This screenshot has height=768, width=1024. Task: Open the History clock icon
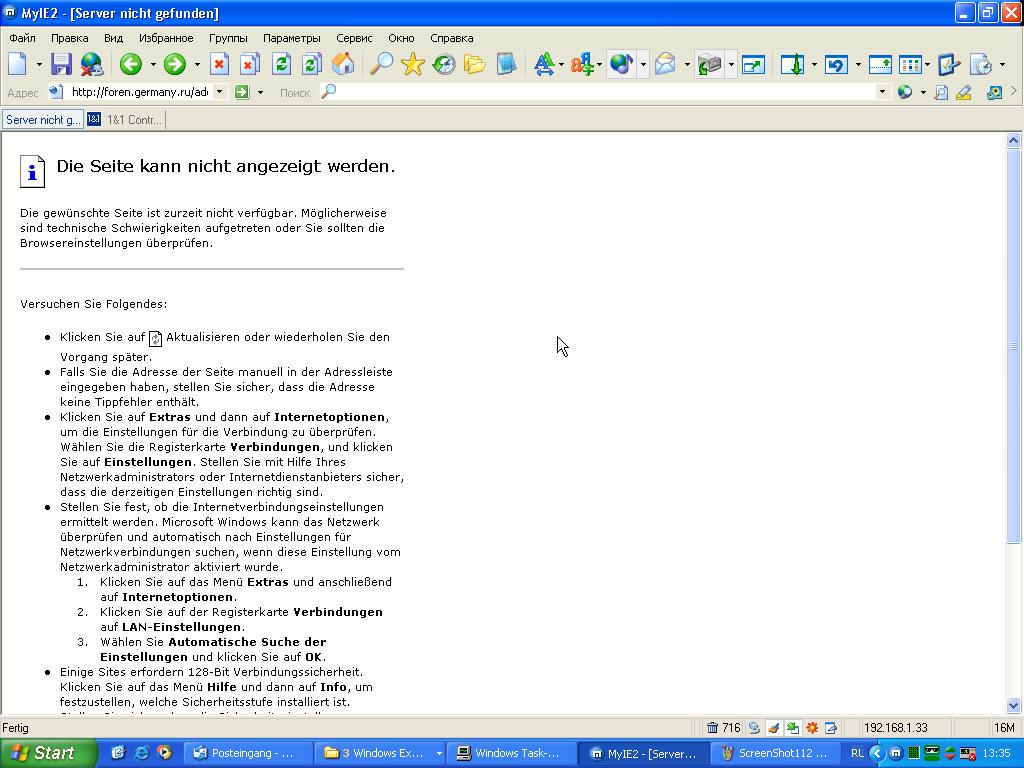[443, 65]
